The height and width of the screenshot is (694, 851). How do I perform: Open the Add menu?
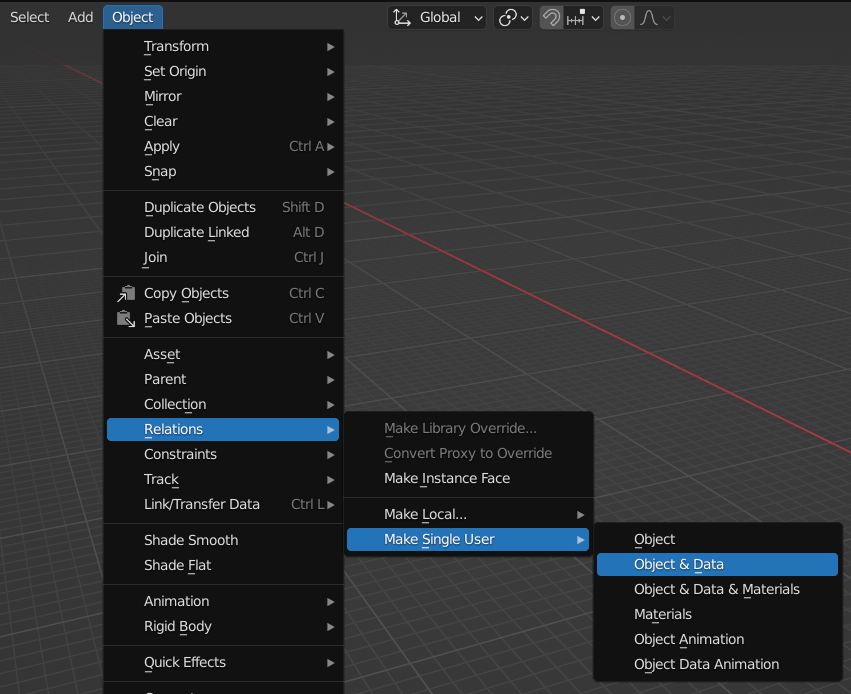[80, 16]
